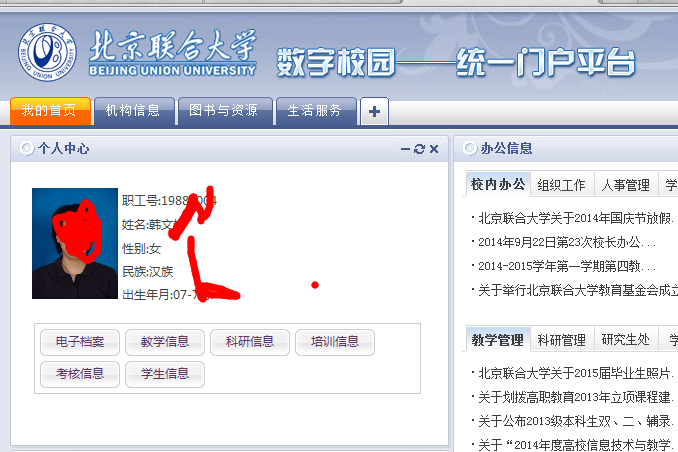
Task: Click the 个人中心 panel header icon
Action: coord(27,148)
